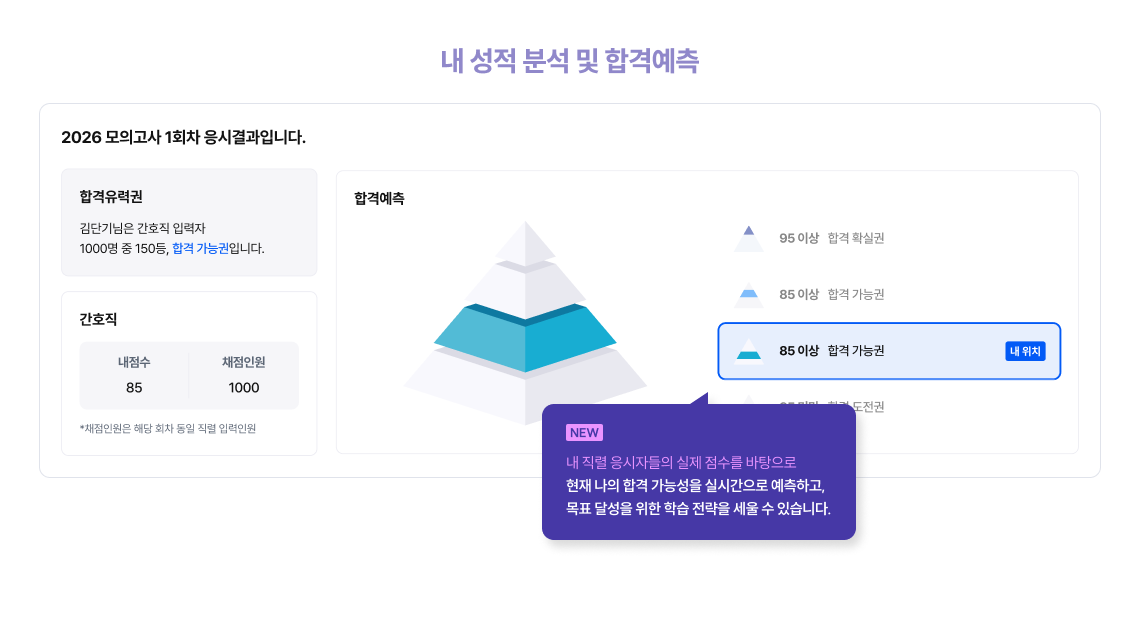The image size is (1140, 624).
Task: Click the 합격예측 section heading
Action: click(x=379, y=199)
